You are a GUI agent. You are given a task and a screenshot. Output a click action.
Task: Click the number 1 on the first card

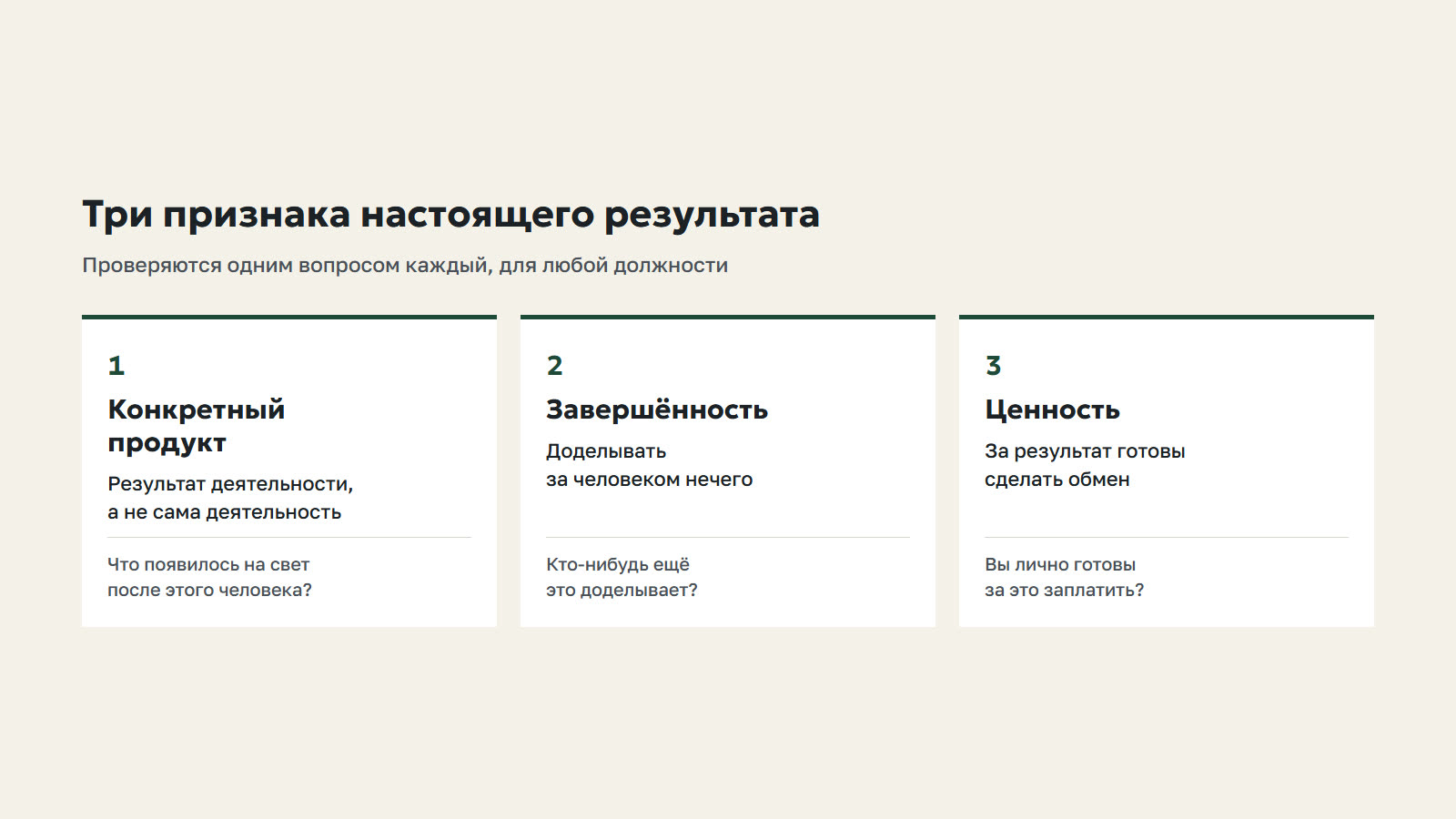(x=116, y=366)
